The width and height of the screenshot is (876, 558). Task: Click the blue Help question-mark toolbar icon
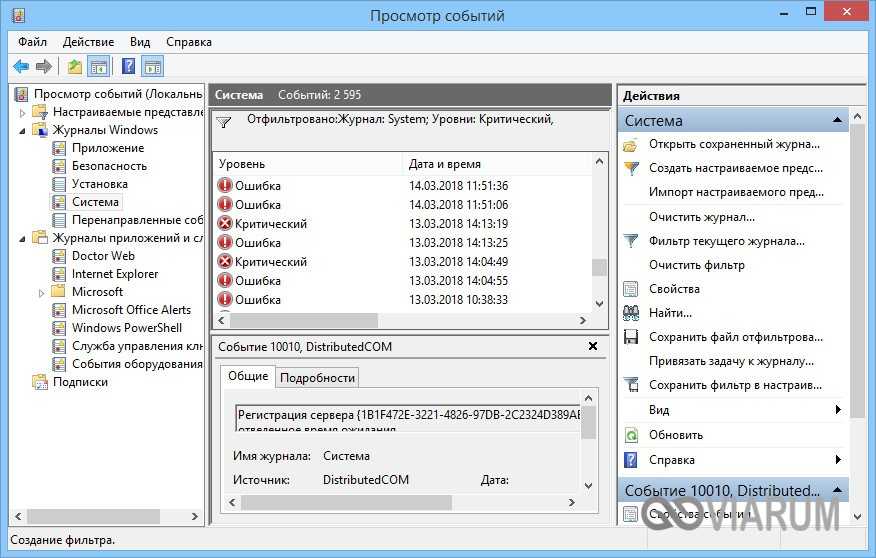coord(128,67)
